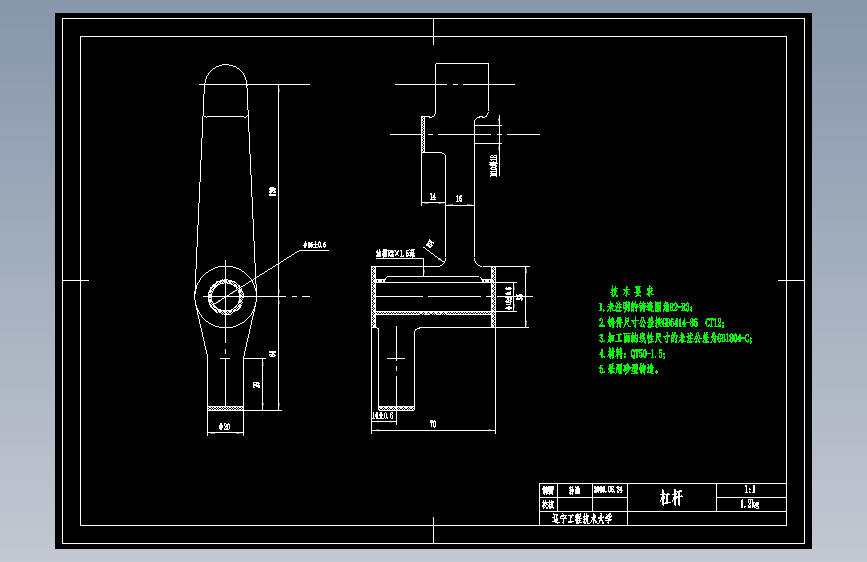
Task: Select the note mentioning 'GB1804-C'
Action: (x=676, y=338)
